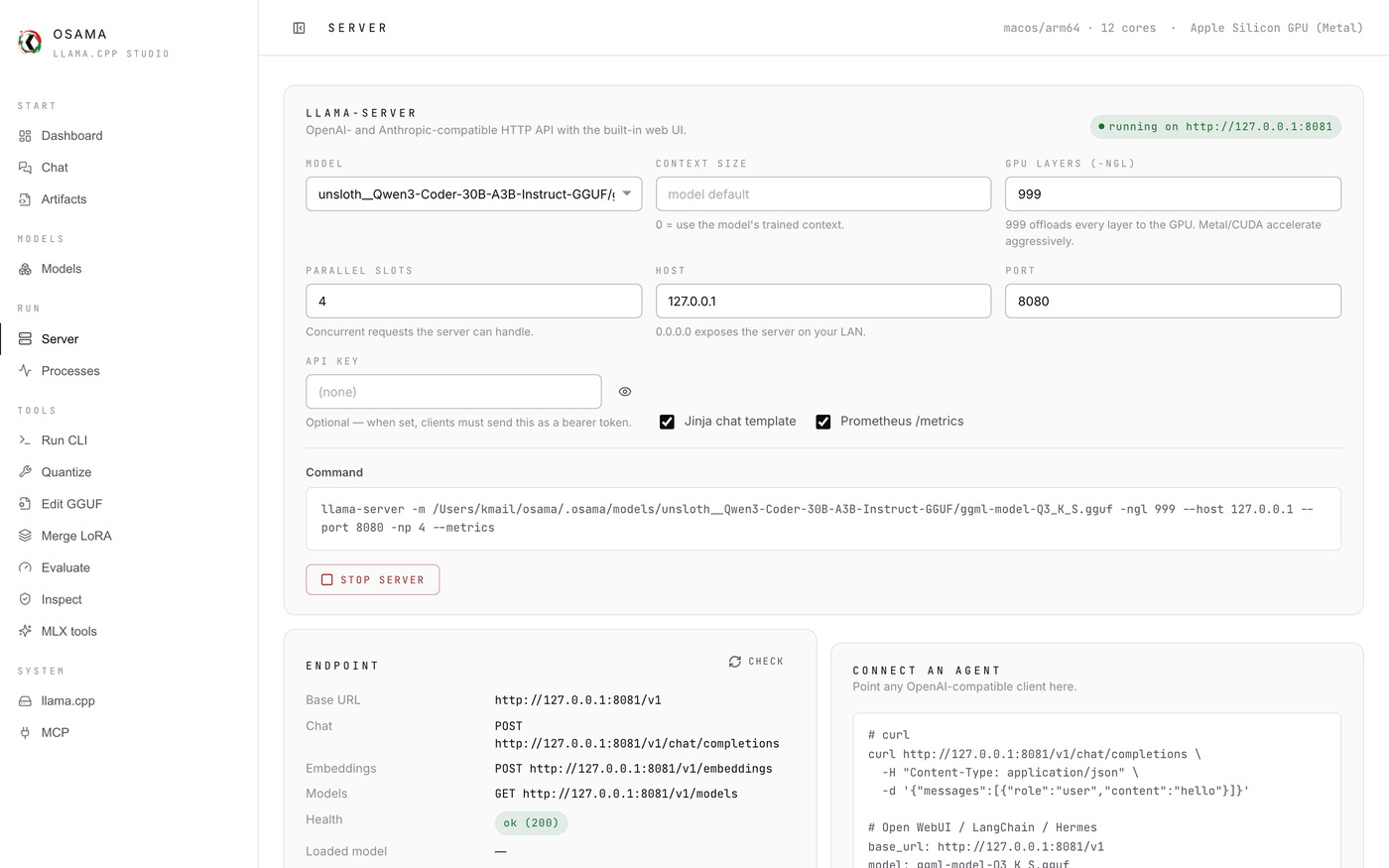1389x868 pixels.
Task: Click the MLX tools sparkle icon
Action: coord(25,631)
